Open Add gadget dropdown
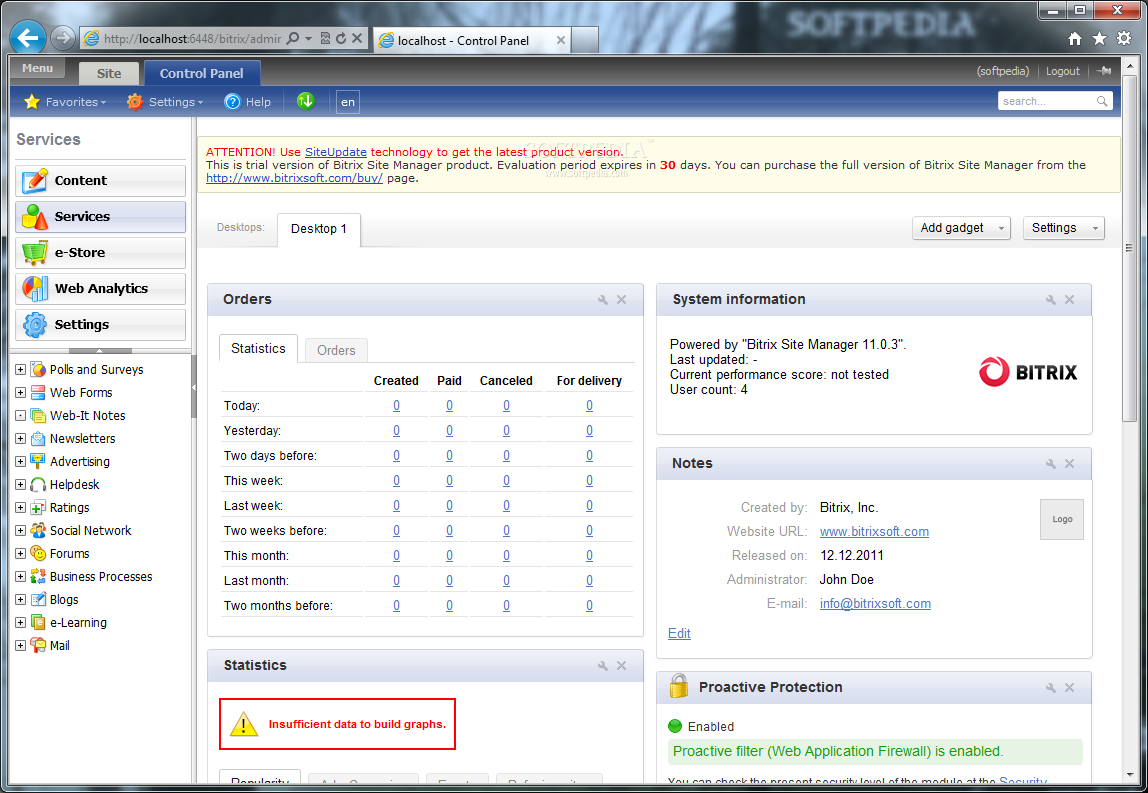Screen dimensions: 1148x793 pos(961,228)
